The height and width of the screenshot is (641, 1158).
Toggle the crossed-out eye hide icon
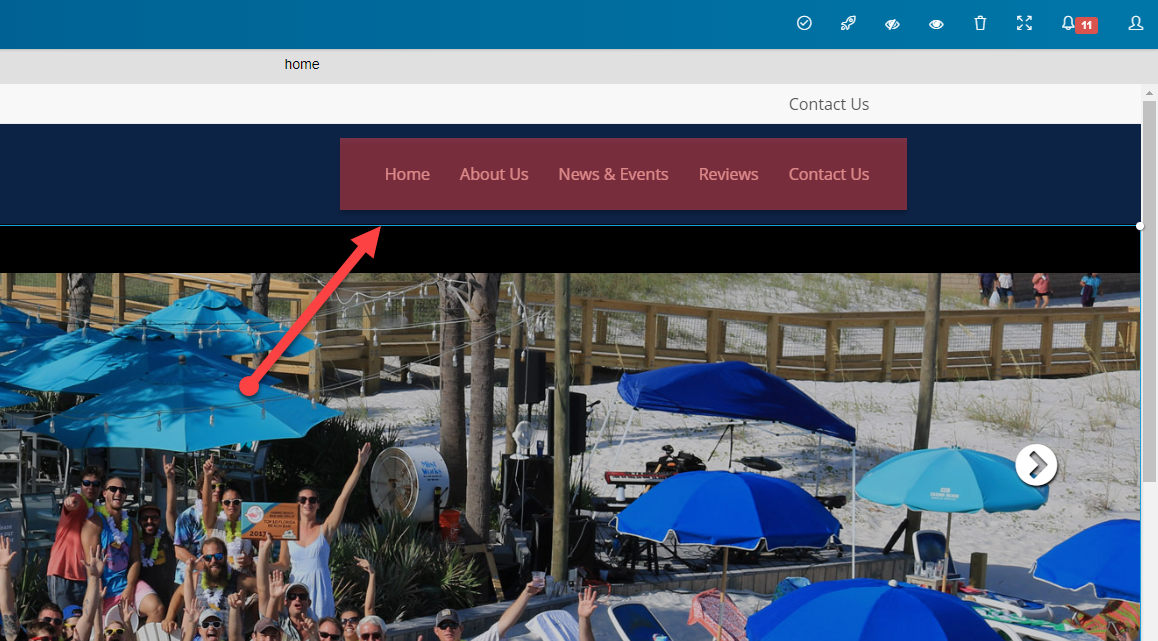[x=892, y=24]
